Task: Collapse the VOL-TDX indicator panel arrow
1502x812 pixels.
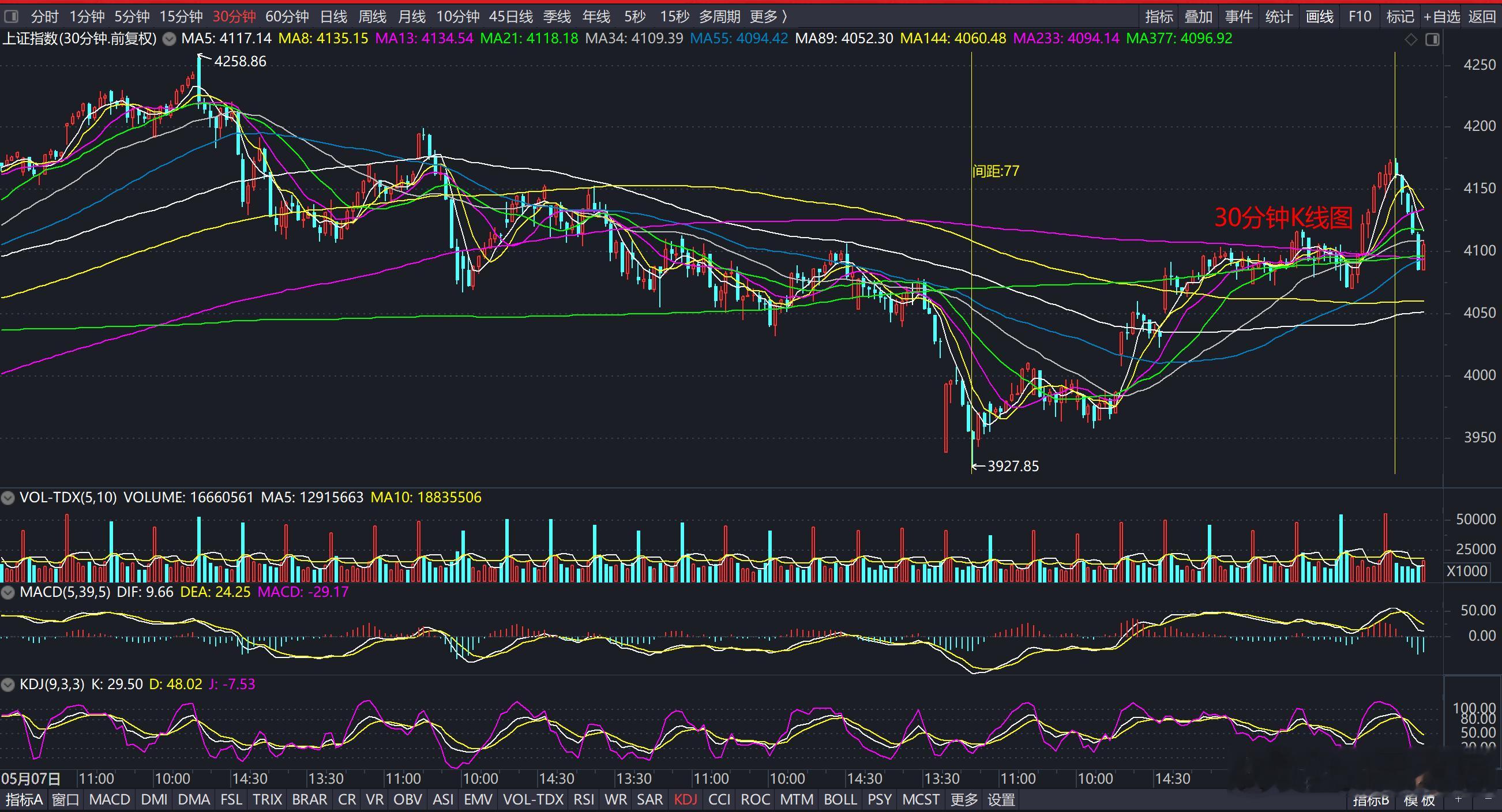Action: tap(7, 498)
